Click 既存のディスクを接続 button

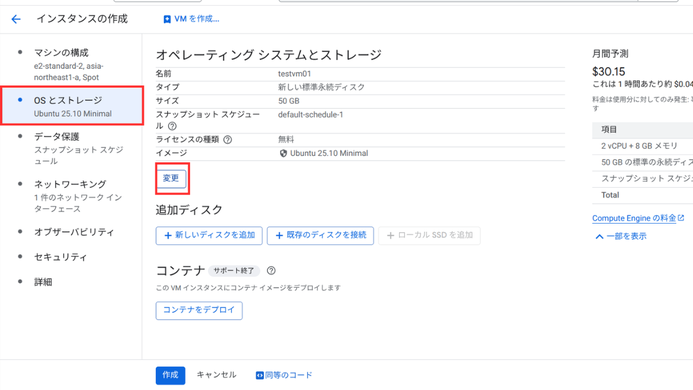click(x=320, y=235)
